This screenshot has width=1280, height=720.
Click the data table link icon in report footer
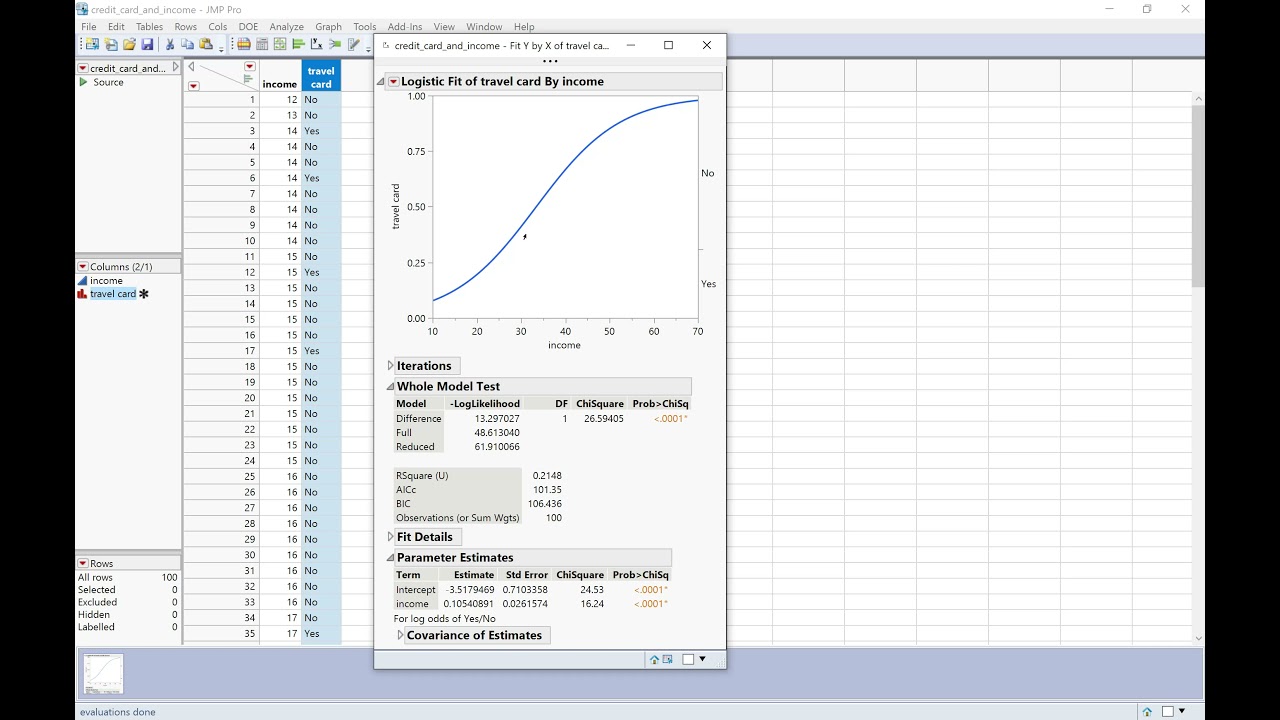click(667, 659)
